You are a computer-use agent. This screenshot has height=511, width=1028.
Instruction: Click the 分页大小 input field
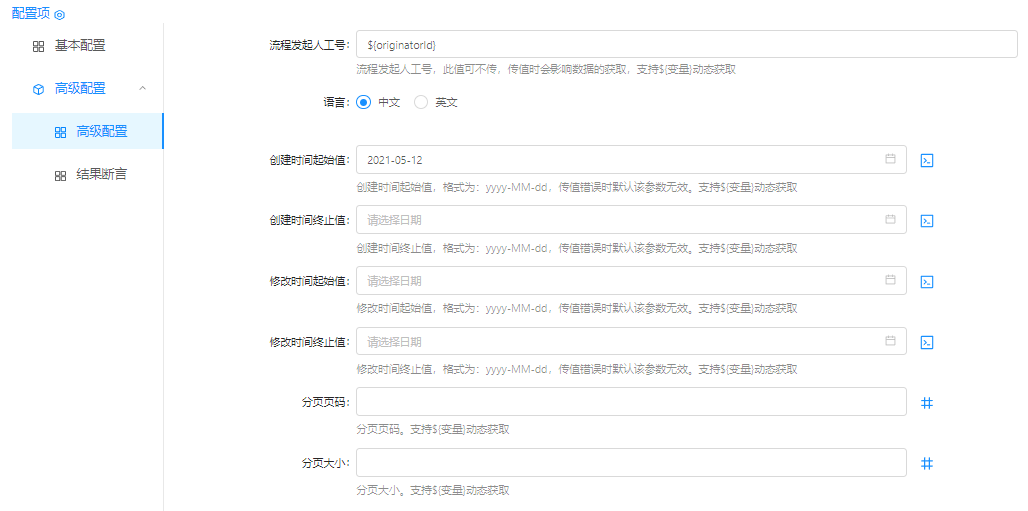[x=630, y=463]
